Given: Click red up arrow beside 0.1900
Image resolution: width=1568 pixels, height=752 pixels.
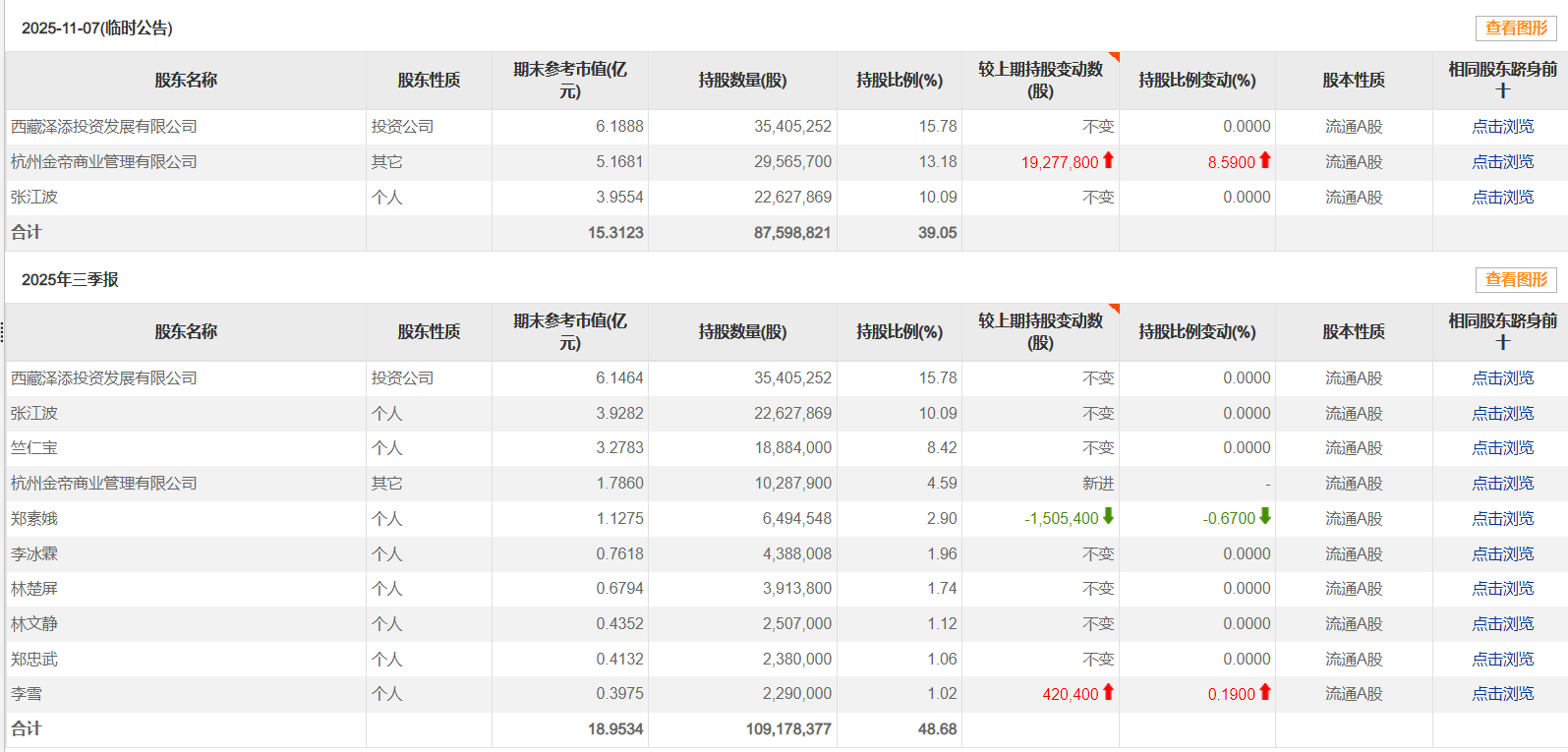Looking at the screenshot, I should (x=1265, y=692).
